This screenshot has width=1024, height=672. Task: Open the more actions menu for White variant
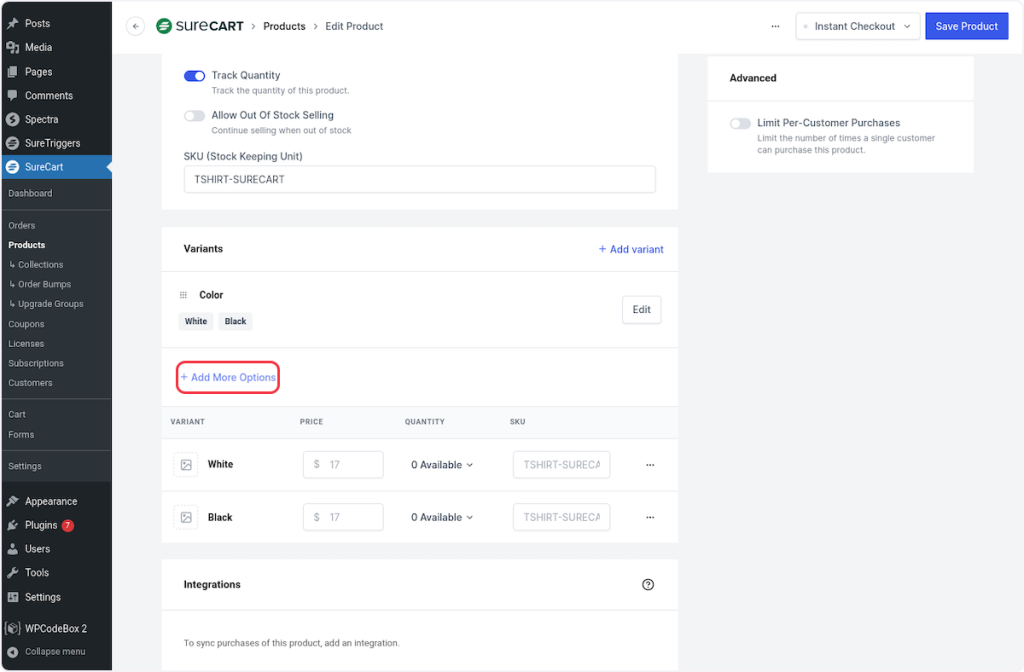pyautogui.click(x=650, y=465)
